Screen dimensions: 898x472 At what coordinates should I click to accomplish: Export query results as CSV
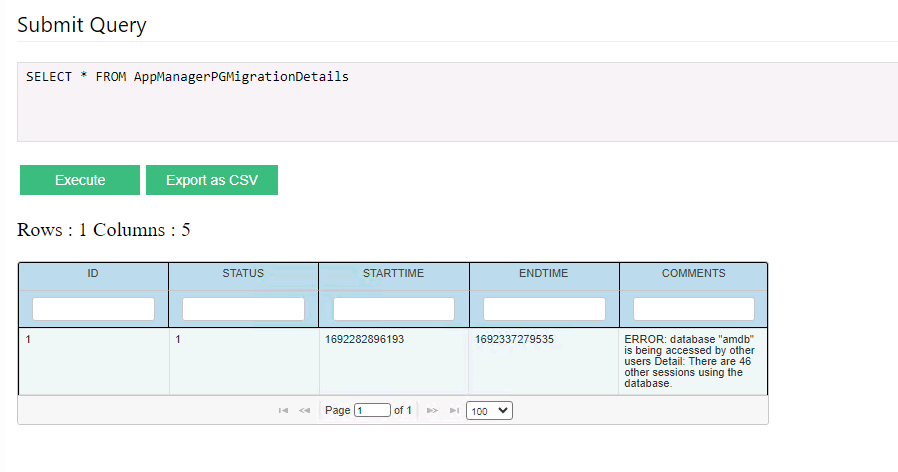pos(212,180)
